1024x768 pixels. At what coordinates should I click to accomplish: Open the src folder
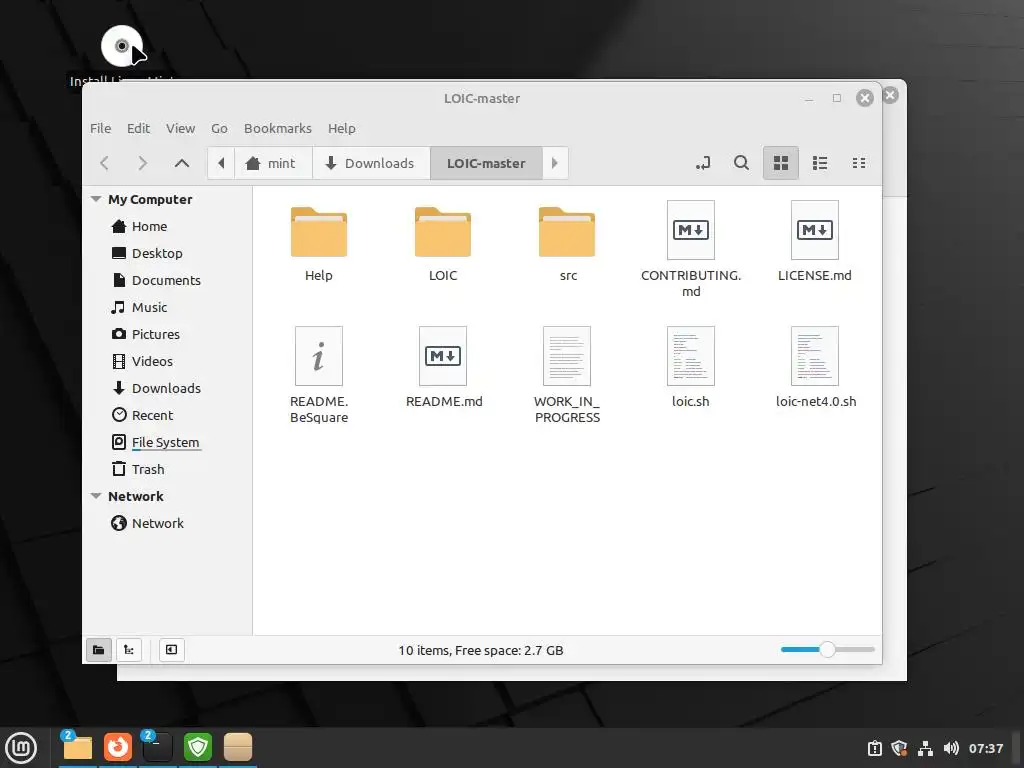[x=567, y=243]
